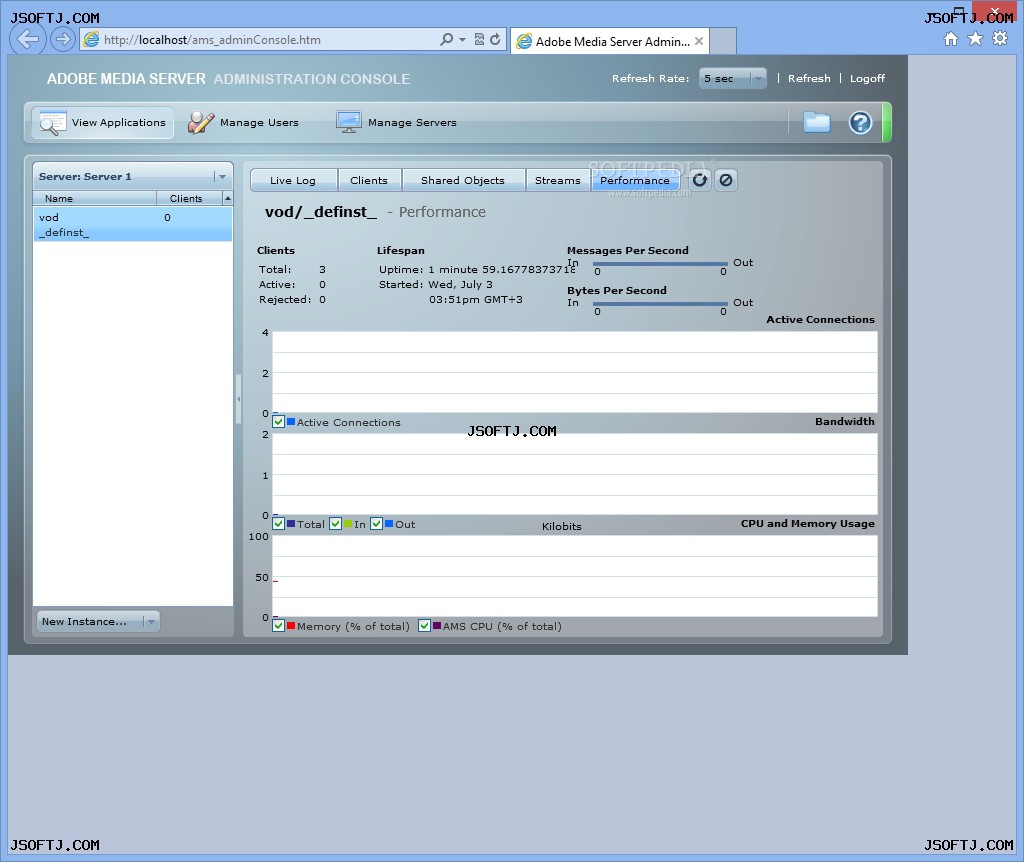Open the Favorites star icon

click(x=975, y=39)
